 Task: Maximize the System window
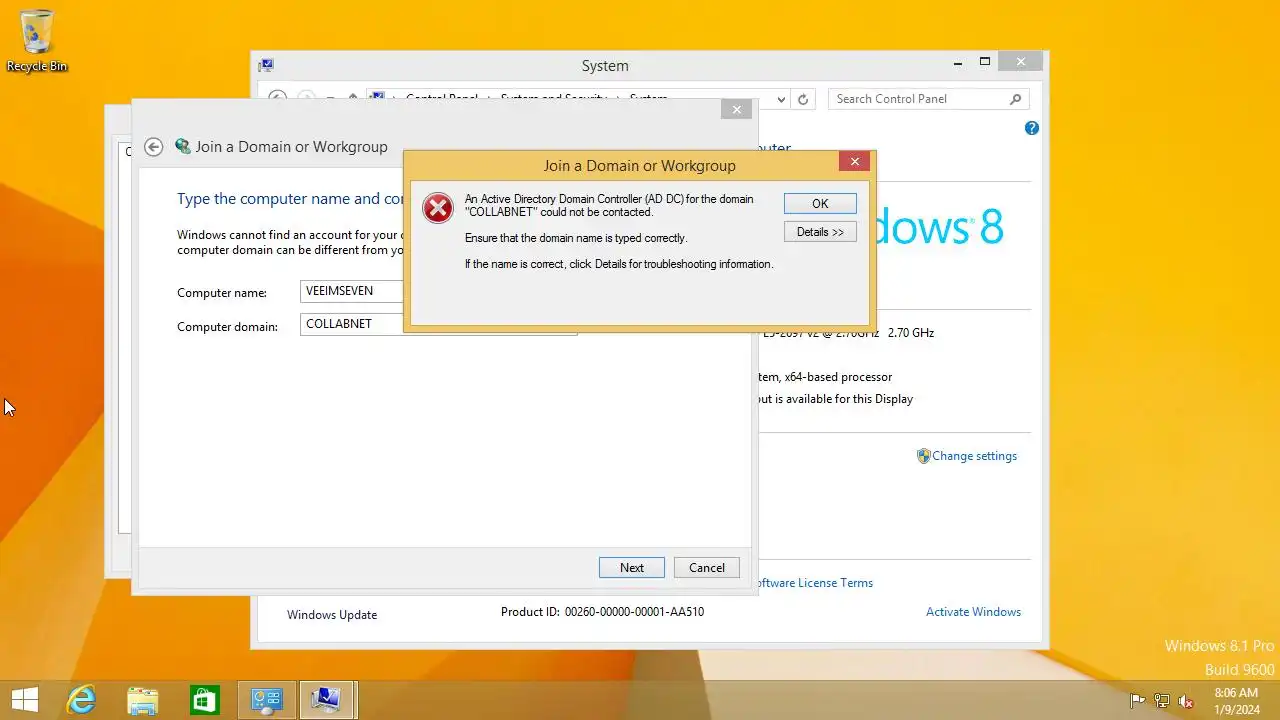984,62
